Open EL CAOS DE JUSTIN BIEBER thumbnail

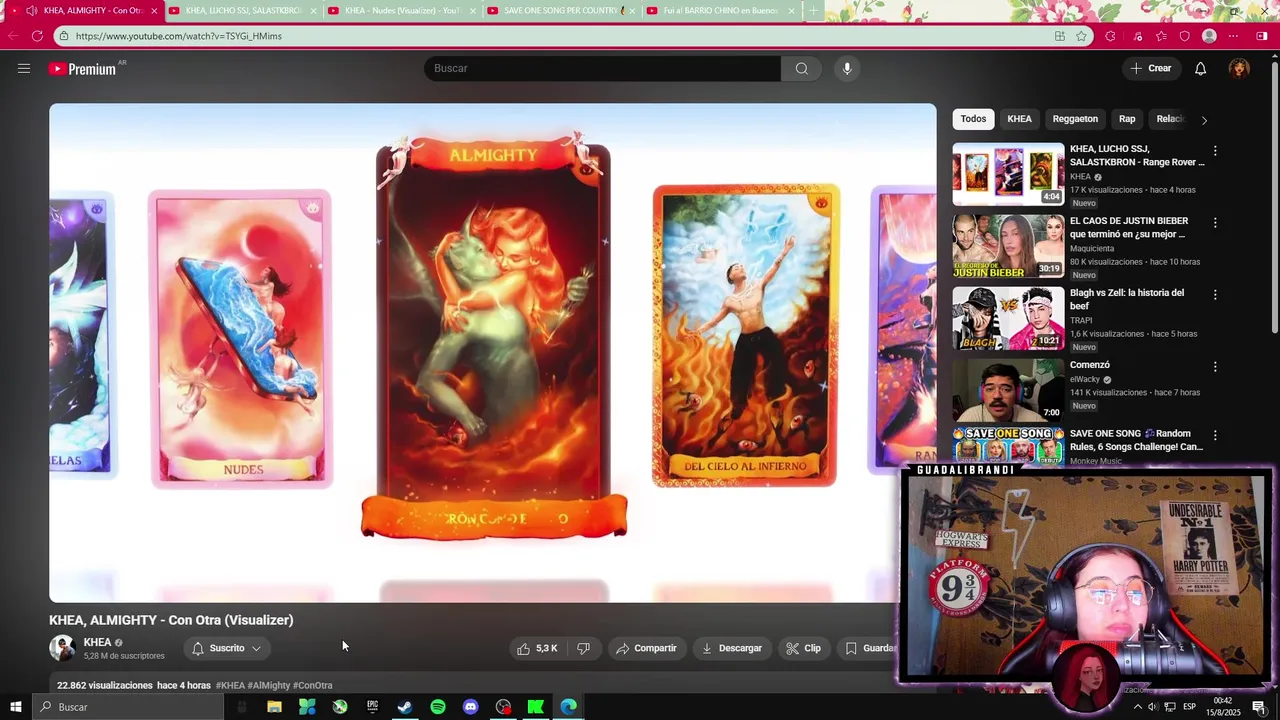(1008, 246)
